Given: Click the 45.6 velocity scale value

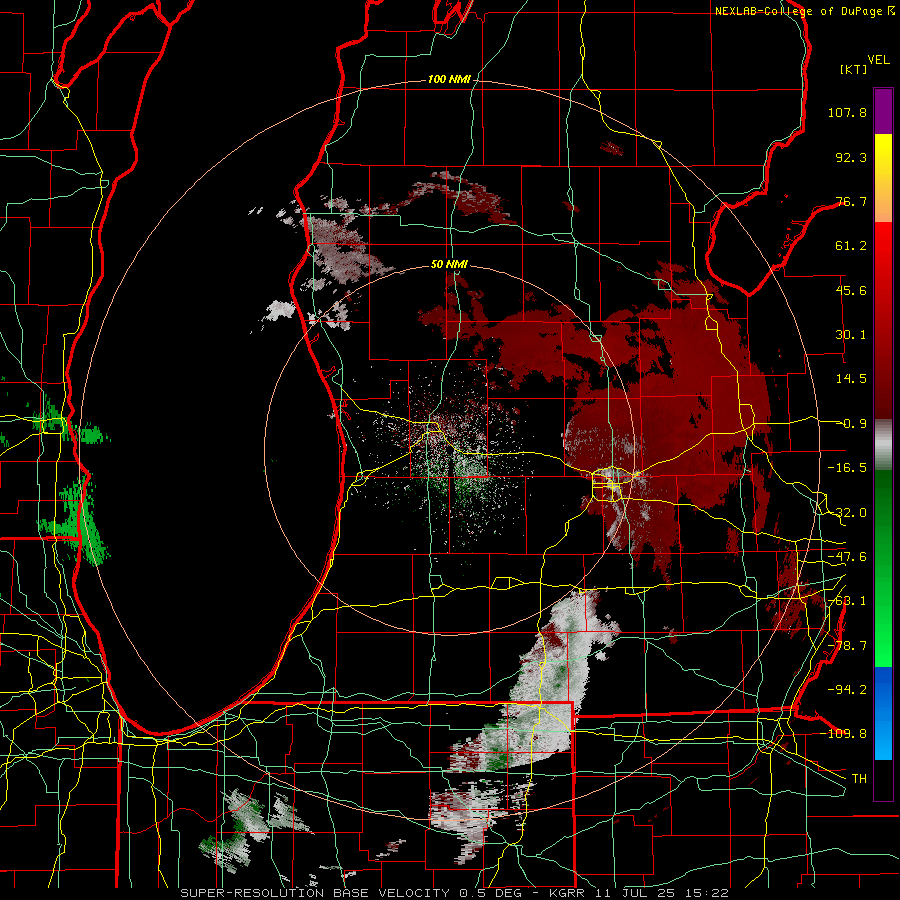Looking at the screenshot, I should pyautogui.click(x=851, y=290).
